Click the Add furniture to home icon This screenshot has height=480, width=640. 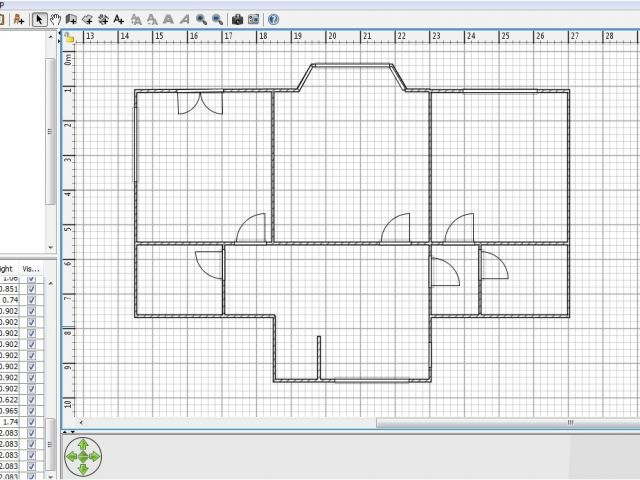[x=18, y=19]
